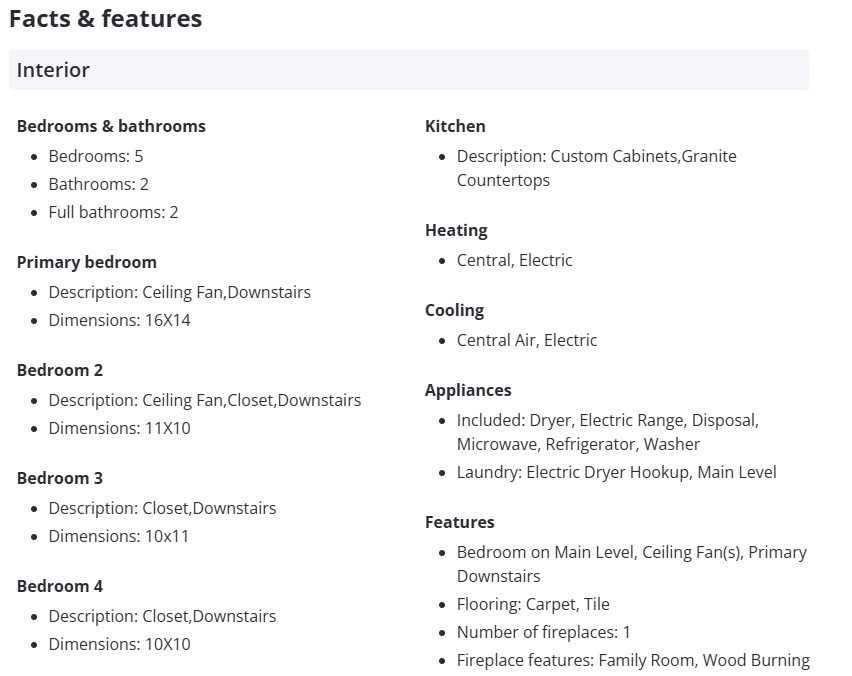Viewport: 852px width, 676px height.
Task: Select the Dimensions: 10x11 line
Action: point(119,536)
